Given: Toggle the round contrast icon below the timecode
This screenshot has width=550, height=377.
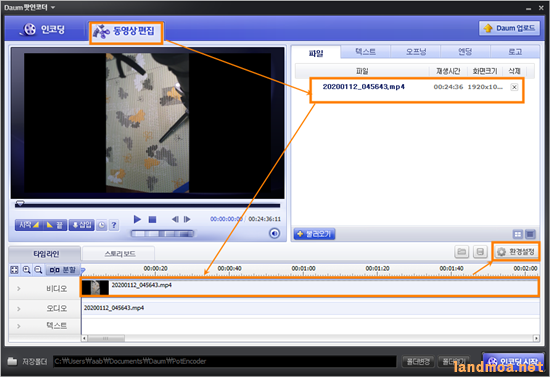Looking at the screenshot, I should pyautogui.click(x=274, y=233).
